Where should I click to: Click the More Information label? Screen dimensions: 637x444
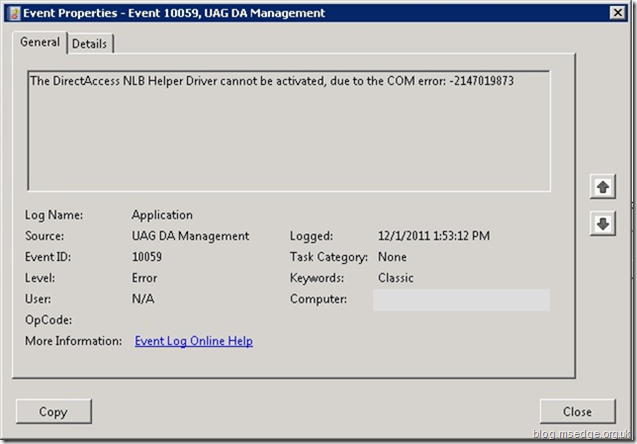74,341
